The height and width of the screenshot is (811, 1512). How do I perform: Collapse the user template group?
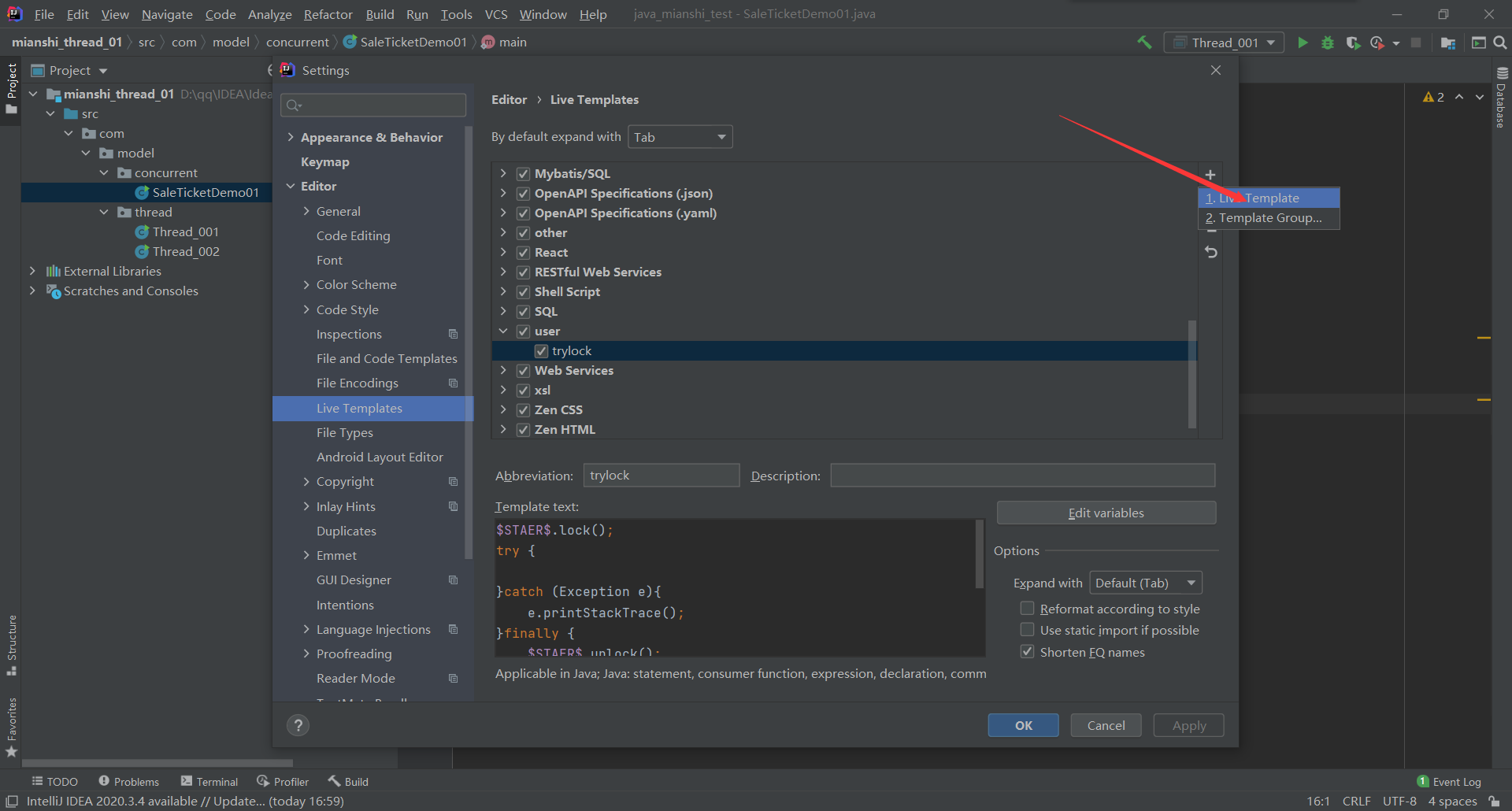click(503, 331)
